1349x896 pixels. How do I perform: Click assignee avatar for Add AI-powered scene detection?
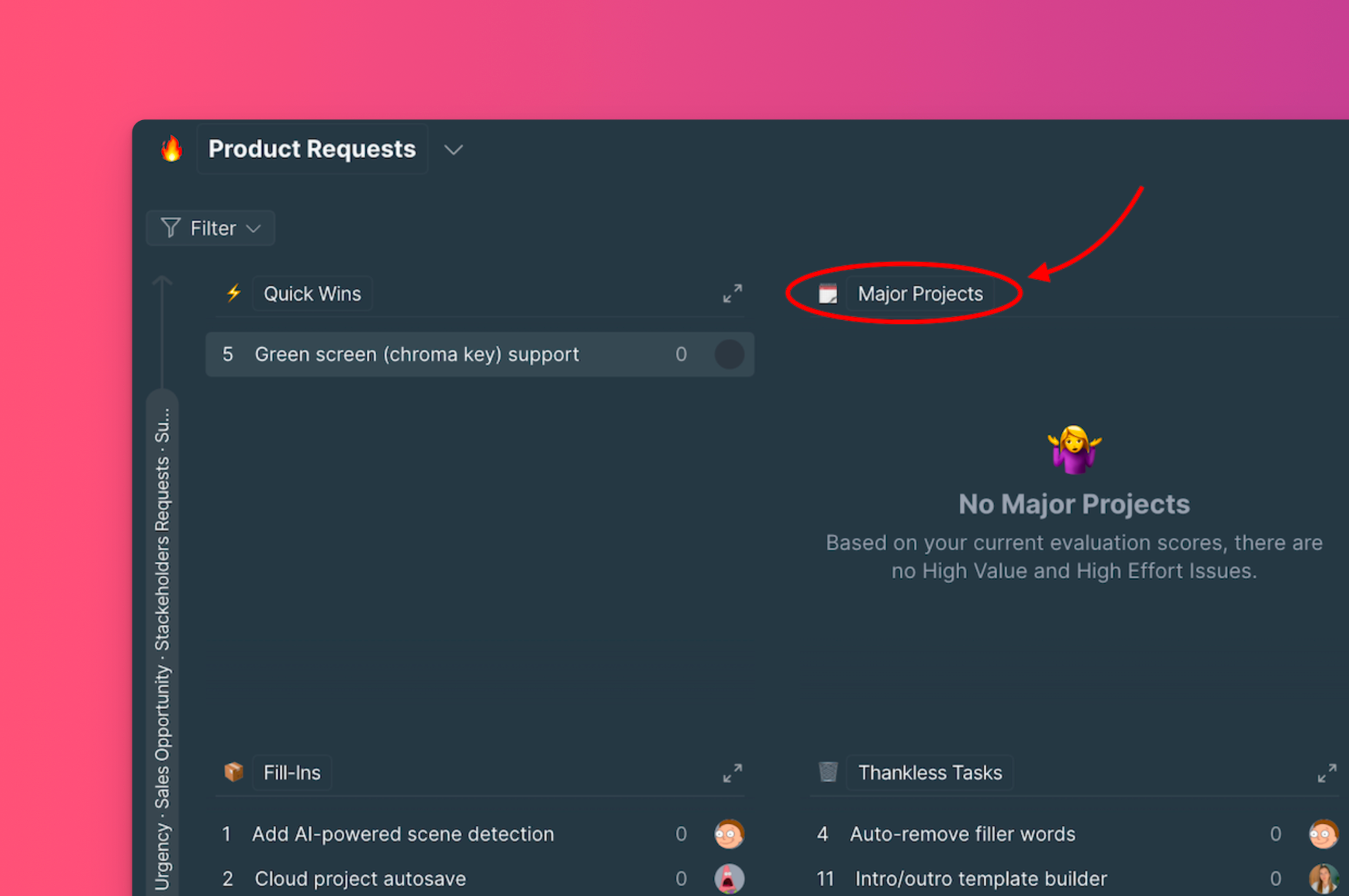(x=729, y=834)
